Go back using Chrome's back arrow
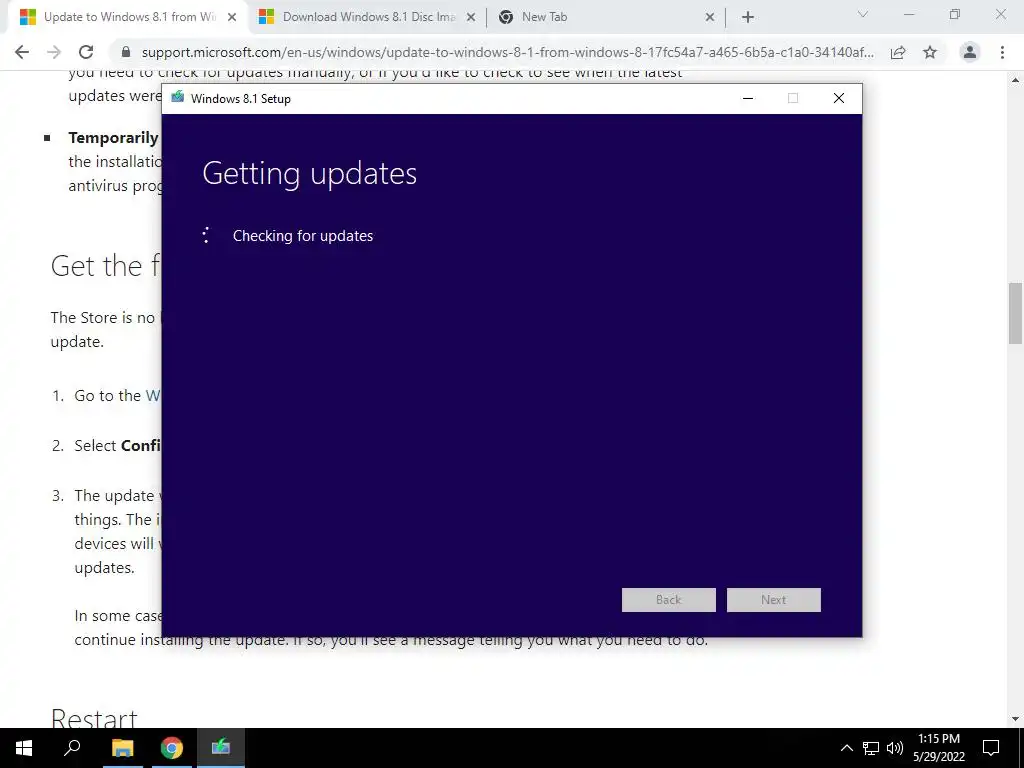Image resolution: width=1024 pixels, height=768 pixels. pyautogui.click(x=22, y=52)
